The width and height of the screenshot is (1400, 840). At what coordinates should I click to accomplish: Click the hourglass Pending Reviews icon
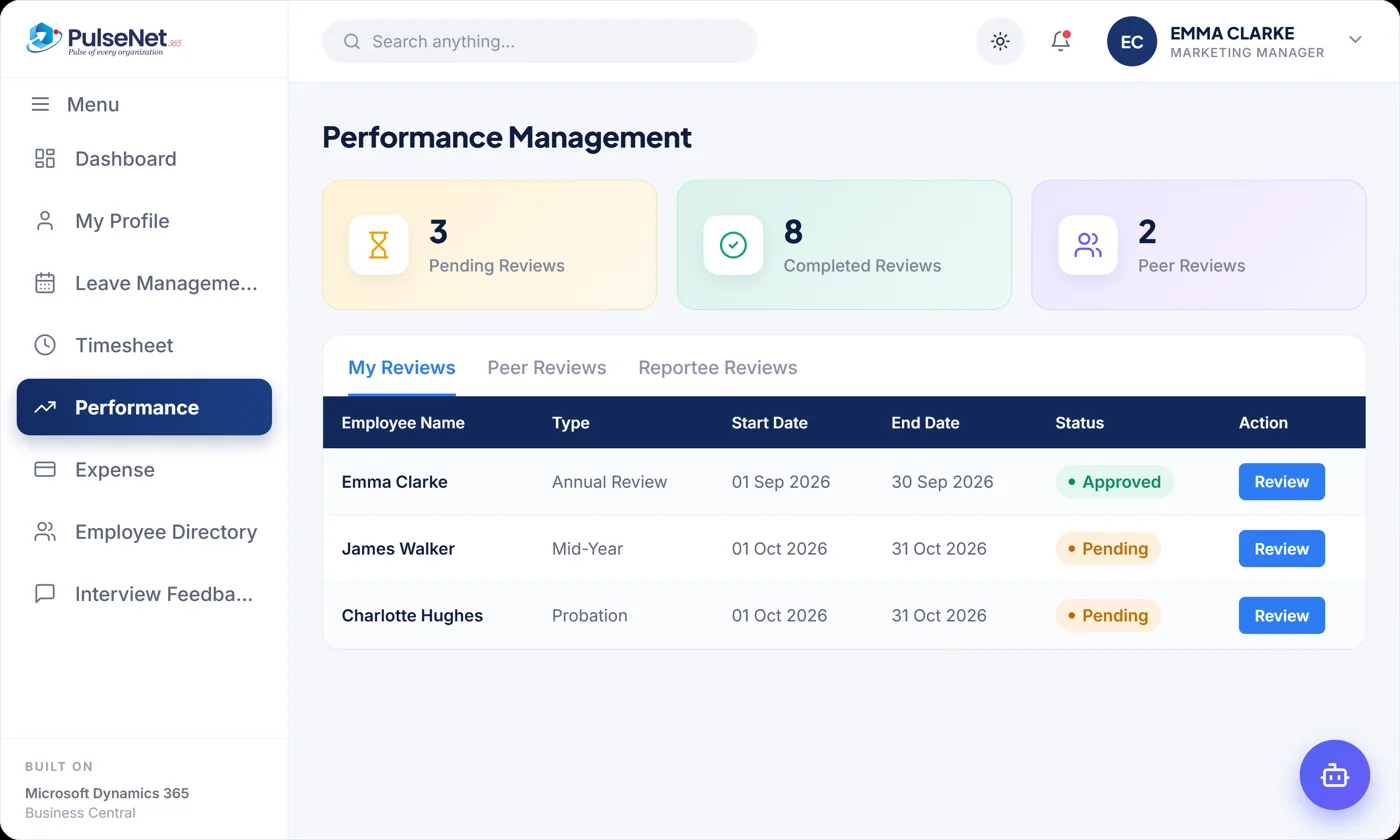[378, 245]
